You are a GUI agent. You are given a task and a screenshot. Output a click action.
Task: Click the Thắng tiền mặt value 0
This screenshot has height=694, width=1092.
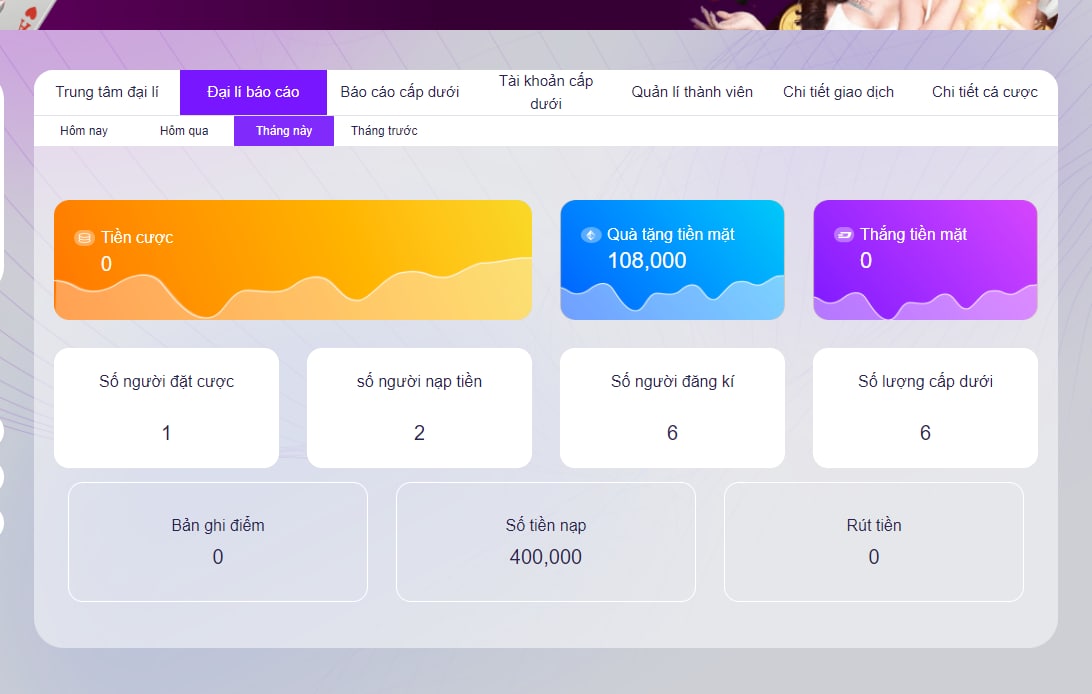866,260
